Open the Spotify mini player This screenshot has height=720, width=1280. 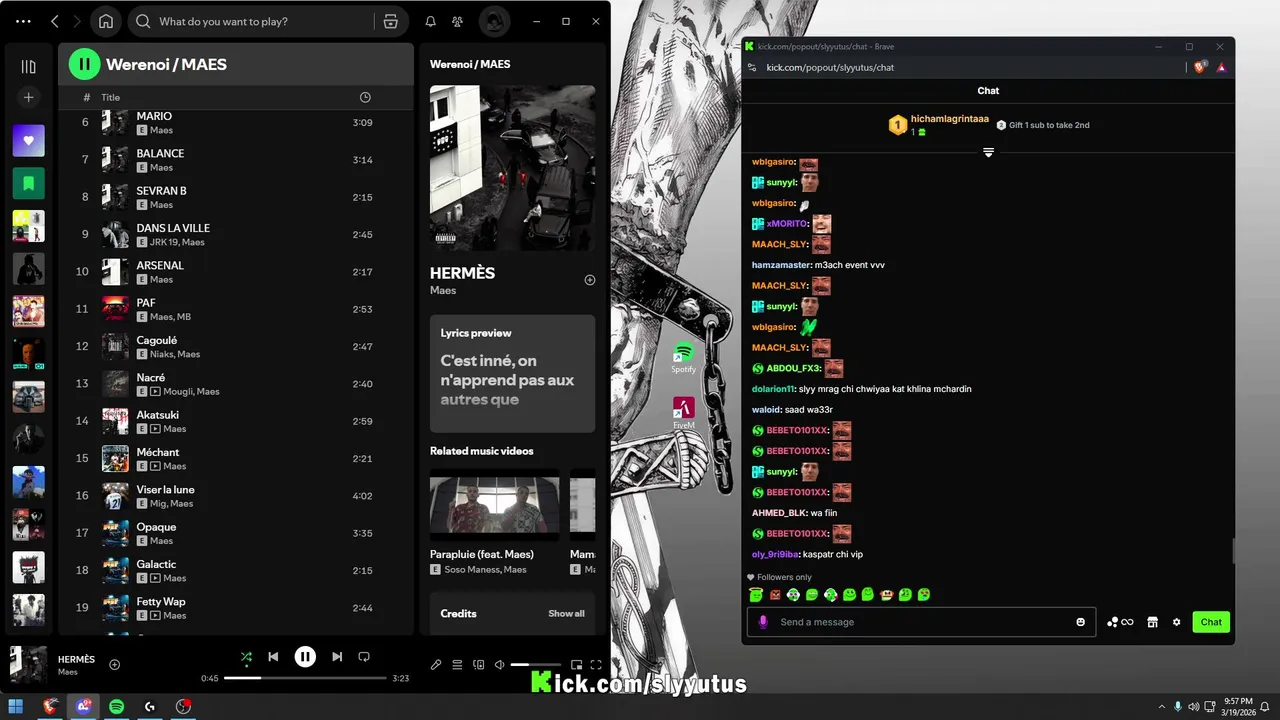(576, 664)
